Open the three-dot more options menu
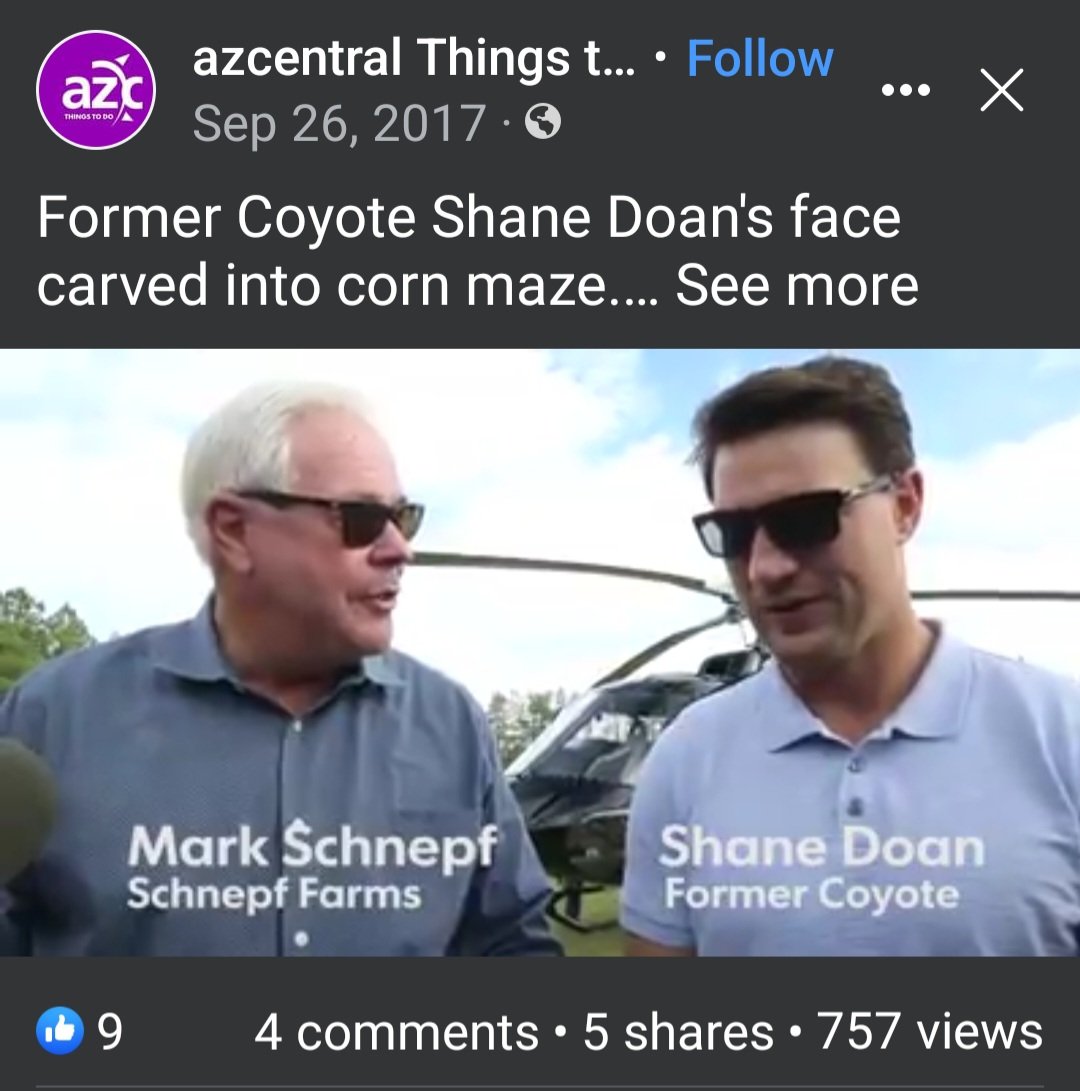The height and width of the screenshot is (1091, 1080). coord(906,90)
